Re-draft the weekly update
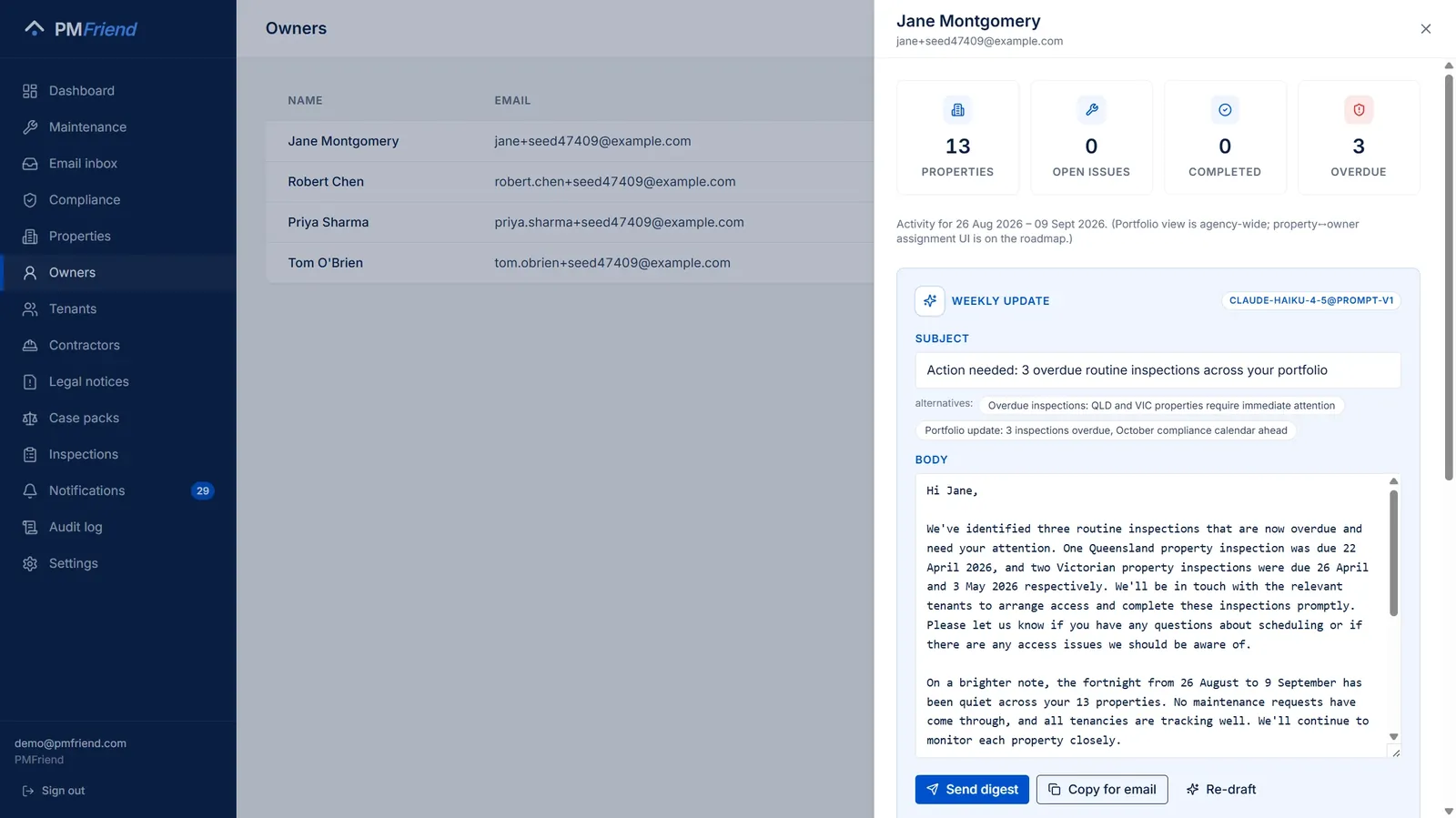The height and width of the screenshot is (818, 1456). pos(1221,789)
